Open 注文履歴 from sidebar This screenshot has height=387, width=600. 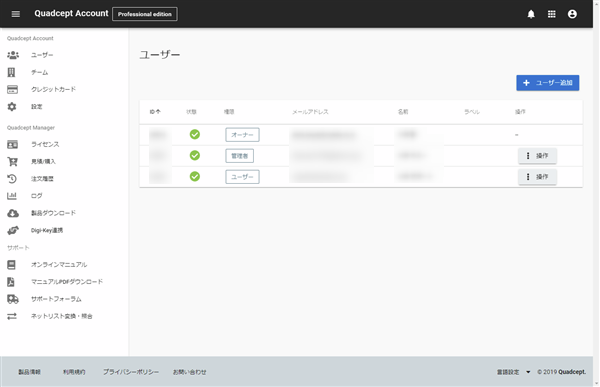pyautogui.click(x=42, y=179)
